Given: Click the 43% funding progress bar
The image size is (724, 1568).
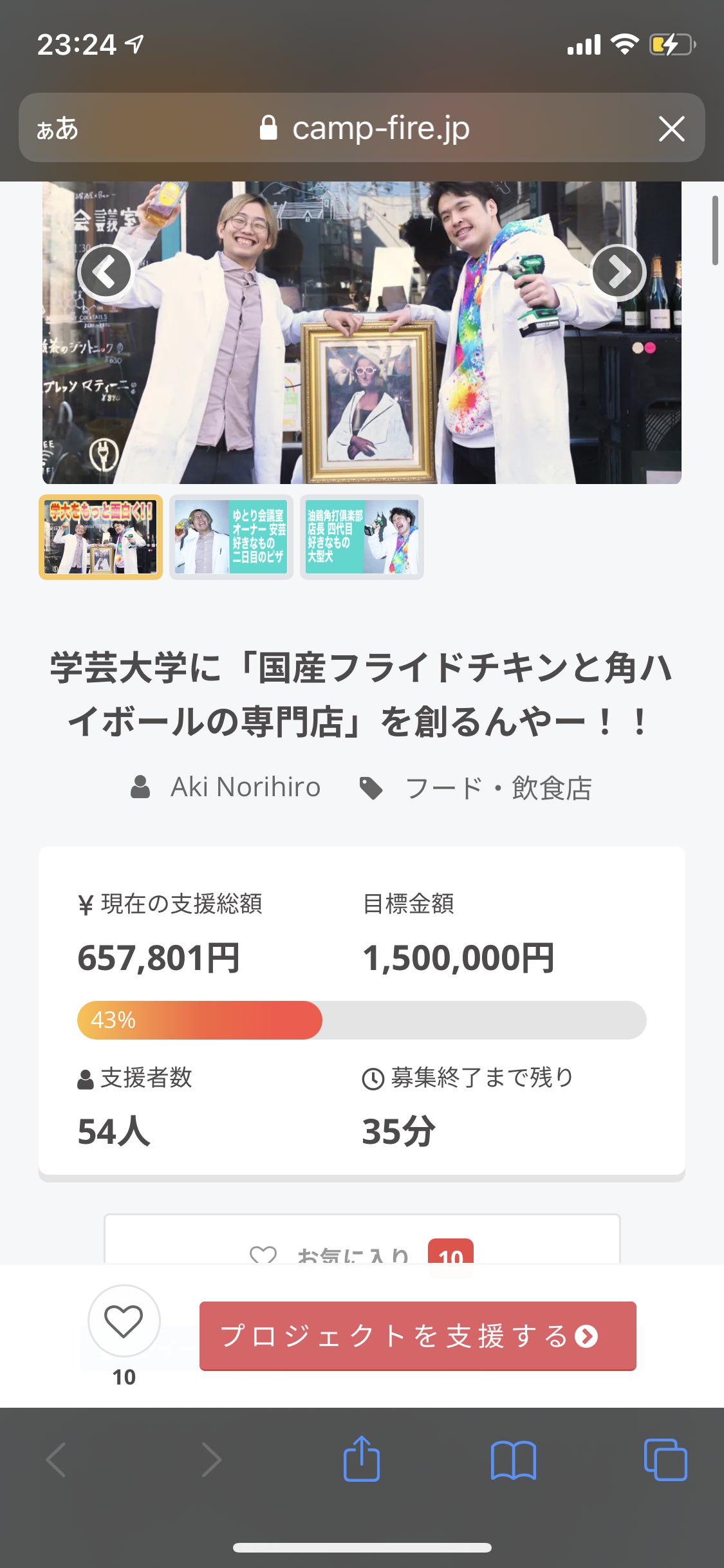Looking at the screenshot, I should (x=361, y=1020).
